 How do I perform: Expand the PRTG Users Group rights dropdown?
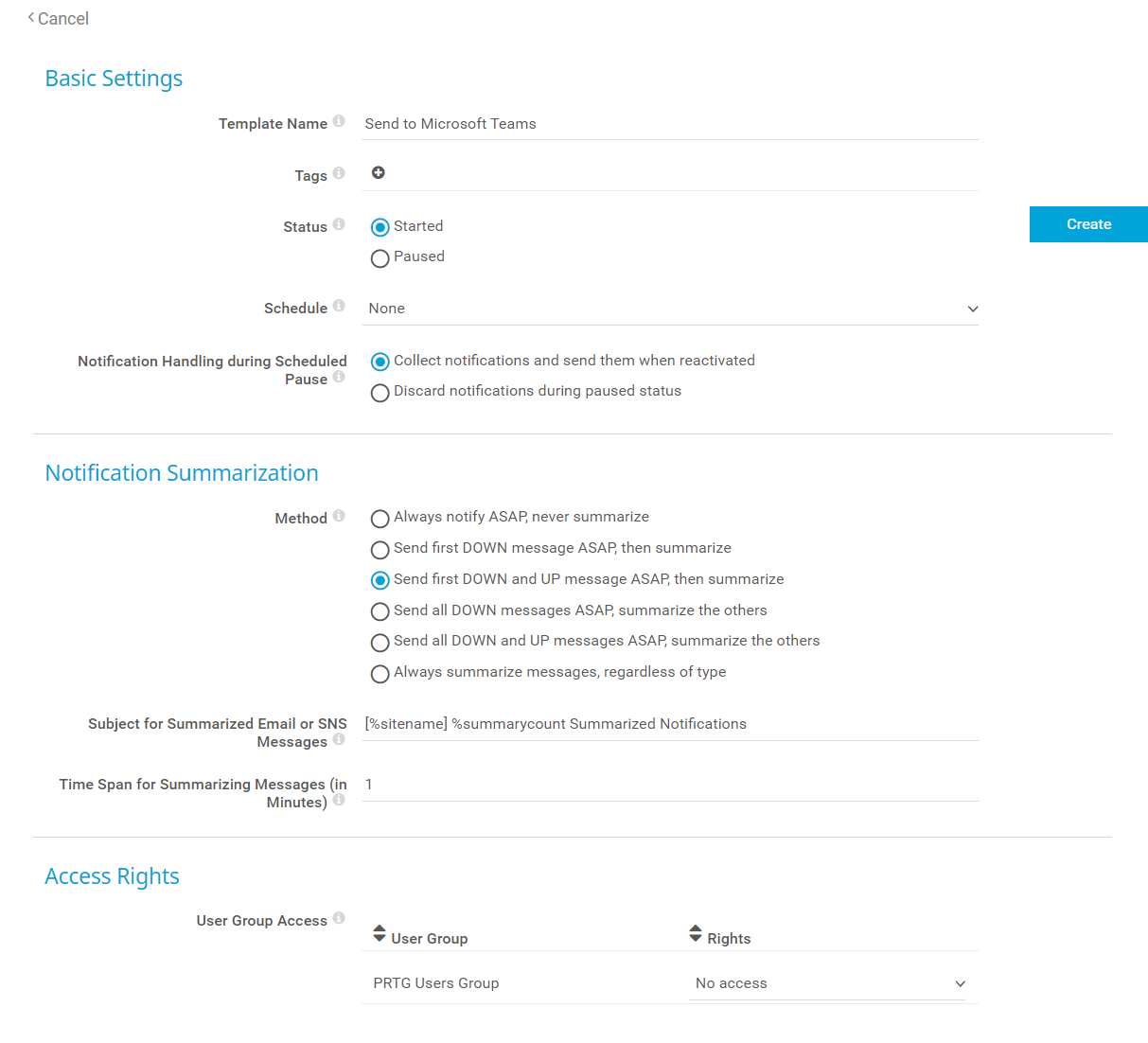[x=830, y=983]
